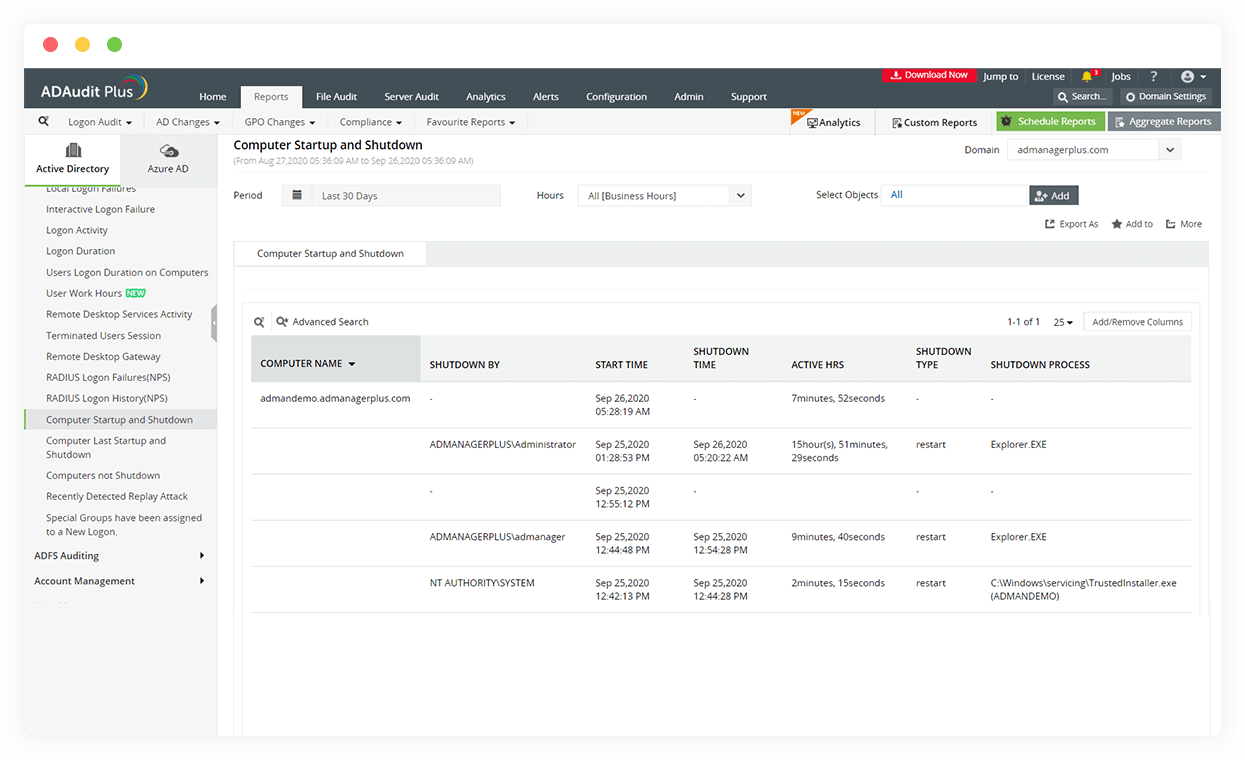This screenshot has width=1245, height=760.
Task: Open the GPO Changes dropdown
Action: tap(280, 122)
